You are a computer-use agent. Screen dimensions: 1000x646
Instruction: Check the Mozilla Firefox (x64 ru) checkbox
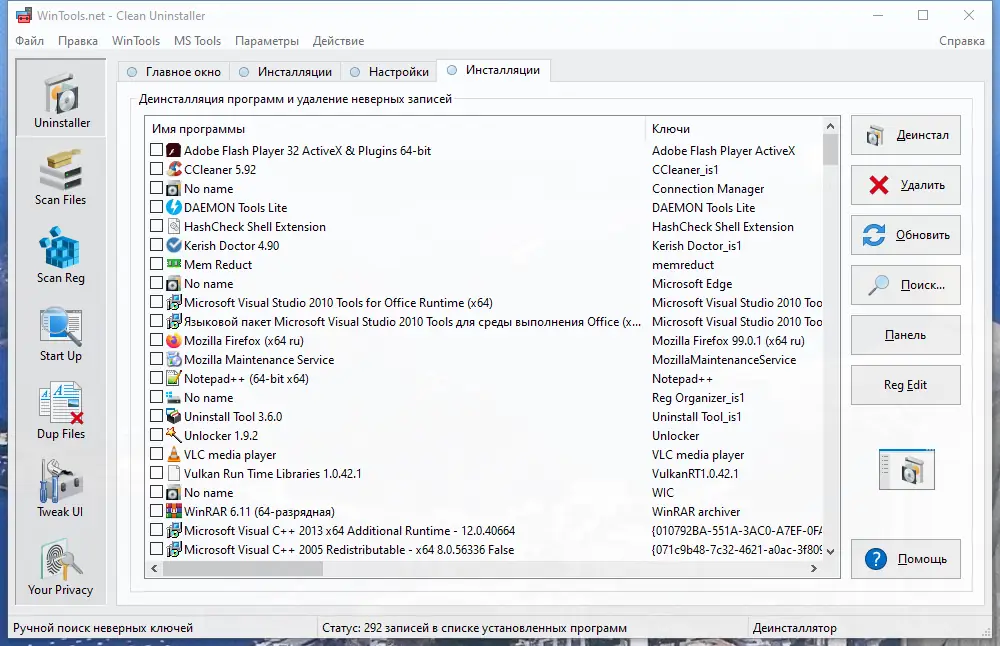coord(156,340)
